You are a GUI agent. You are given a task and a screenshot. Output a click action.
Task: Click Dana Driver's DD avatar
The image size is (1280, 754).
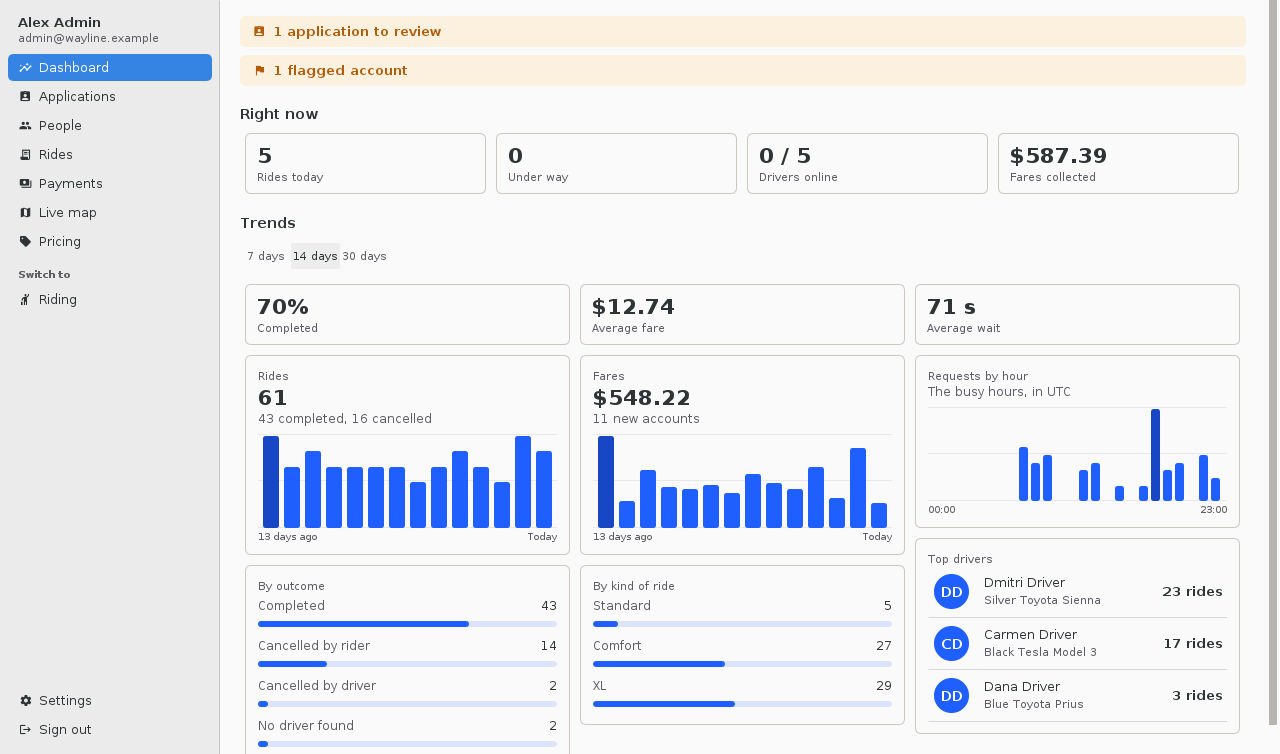(x=952, y=696)
